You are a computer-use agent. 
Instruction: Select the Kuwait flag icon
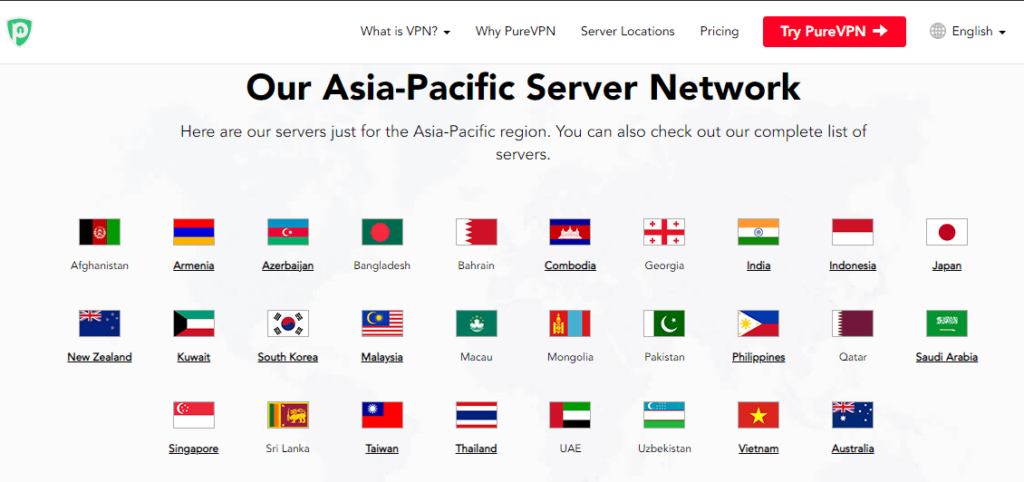[x=194, y=323]
